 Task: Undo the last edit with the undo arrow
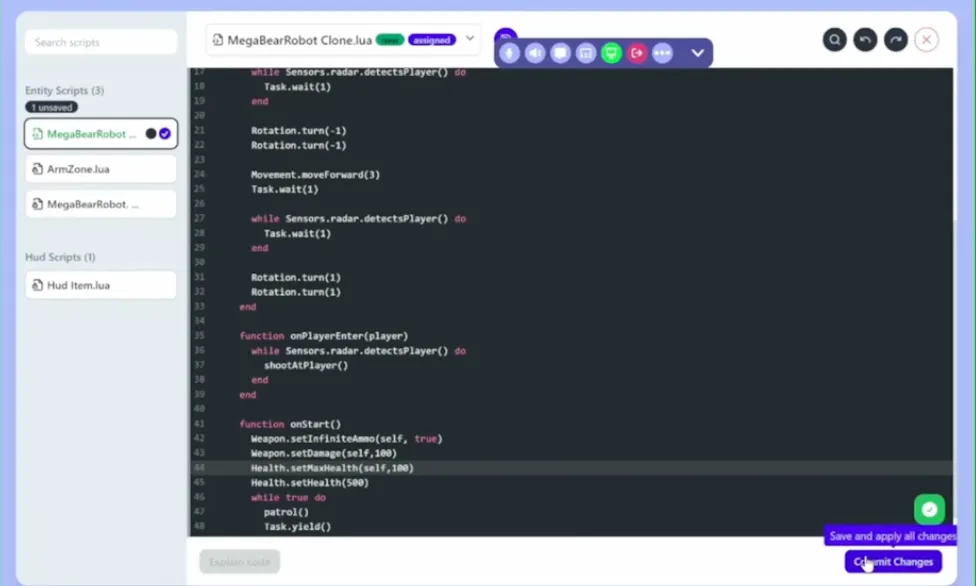(865, 40)
